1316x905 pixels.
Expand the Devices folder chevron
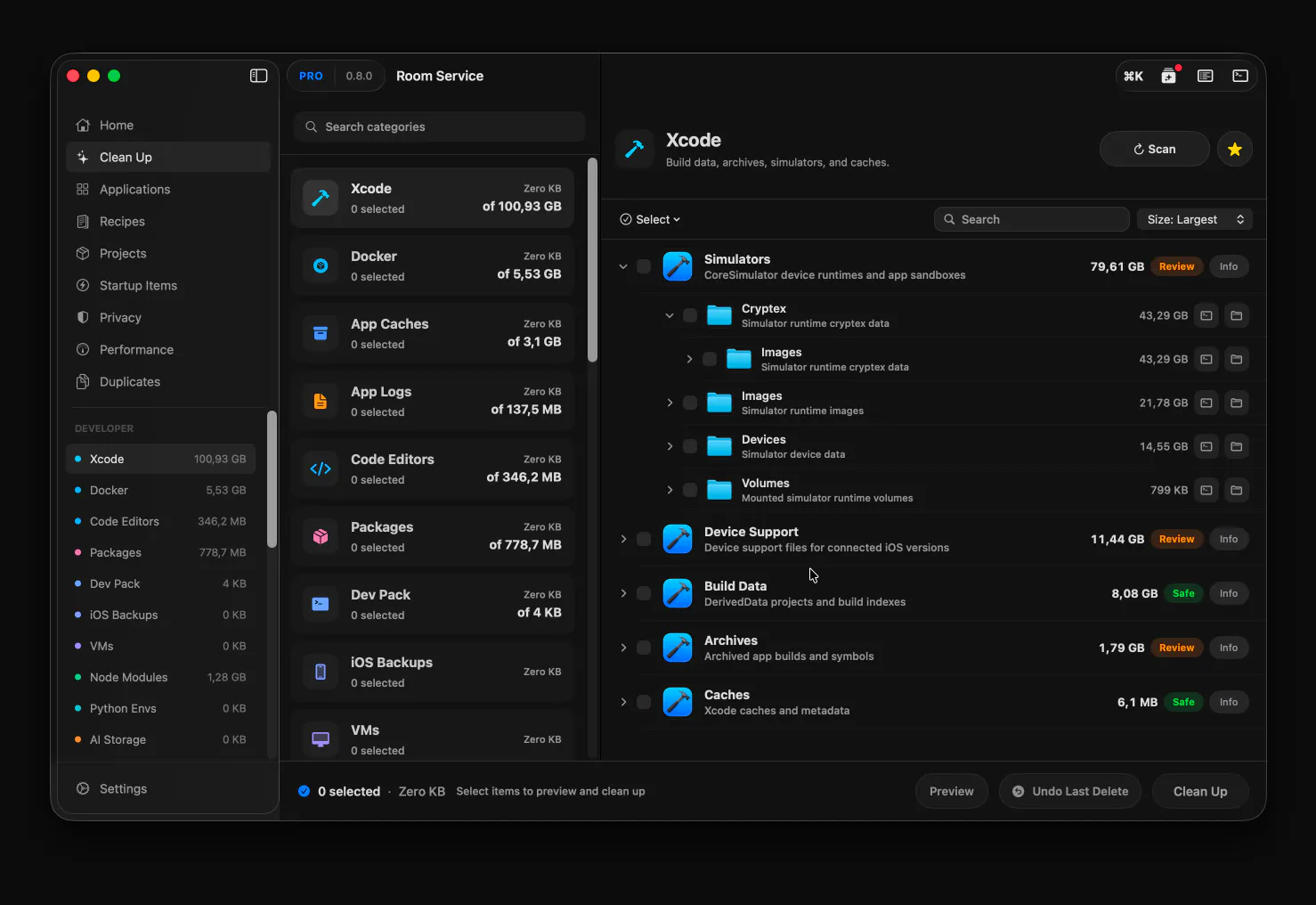pos(670,446)
